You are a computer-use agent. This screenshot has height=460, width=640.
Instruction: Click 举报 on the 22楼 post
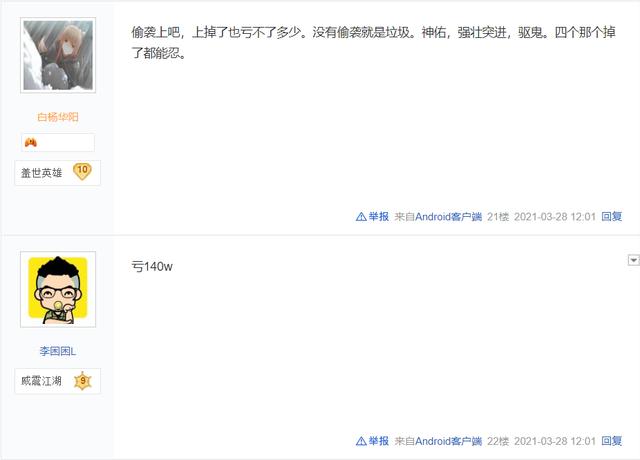pyautogui.click(x=379, y=441)
